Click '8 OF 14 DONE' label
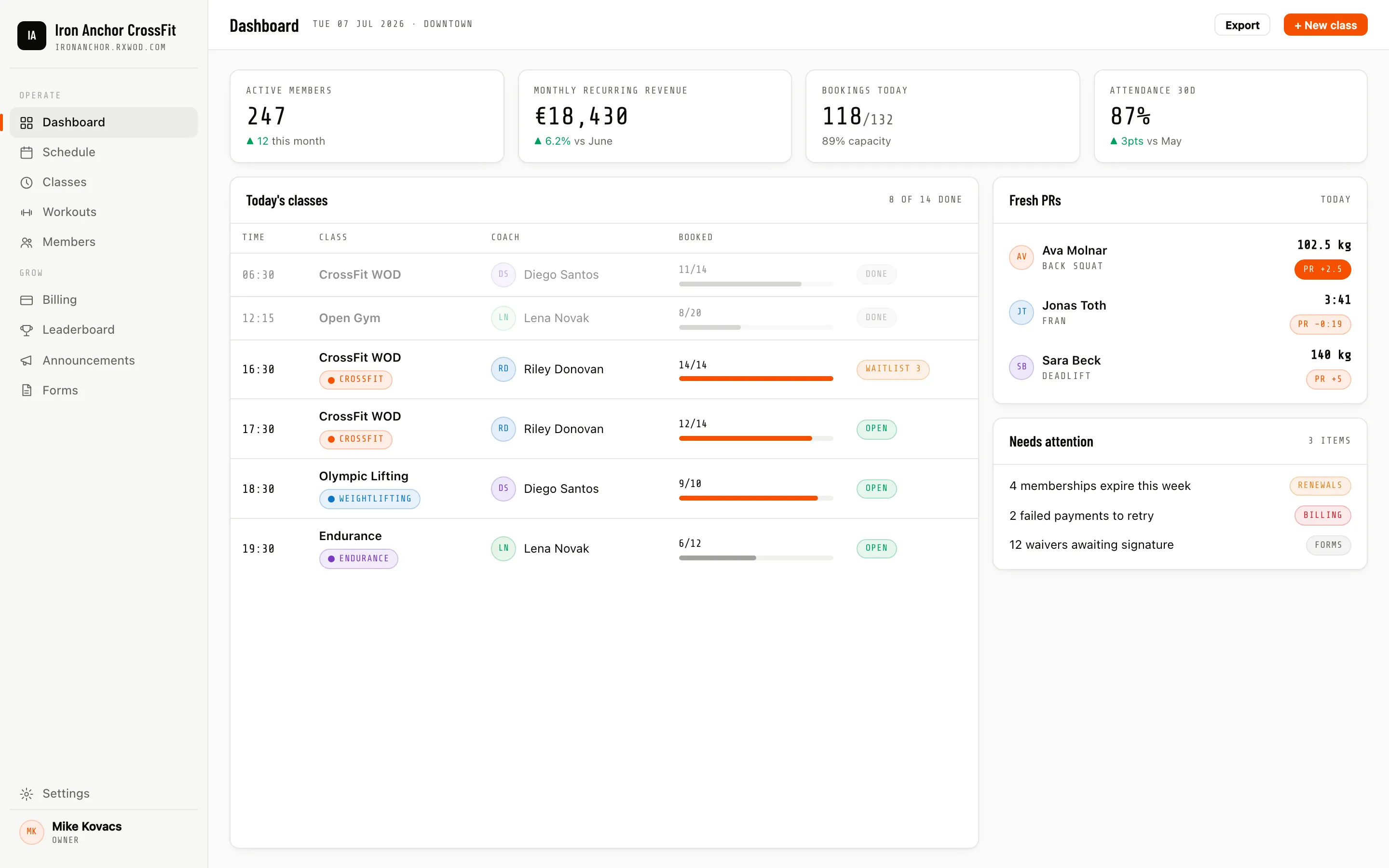Image resolution: width=1389 pixels, height=868 pixels. pyautogui.click(x=925, y=199)
